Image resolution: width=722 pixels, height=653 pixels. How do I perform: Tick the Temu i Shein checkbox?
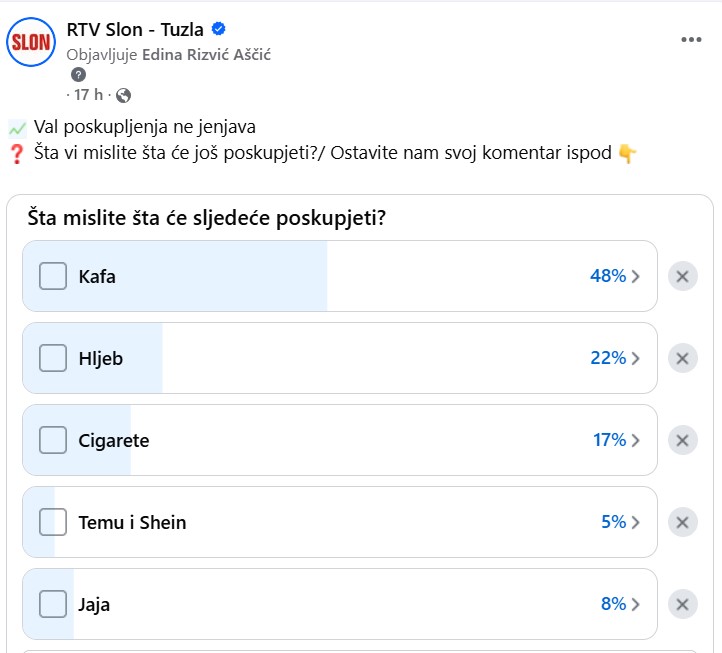[53, 522]
